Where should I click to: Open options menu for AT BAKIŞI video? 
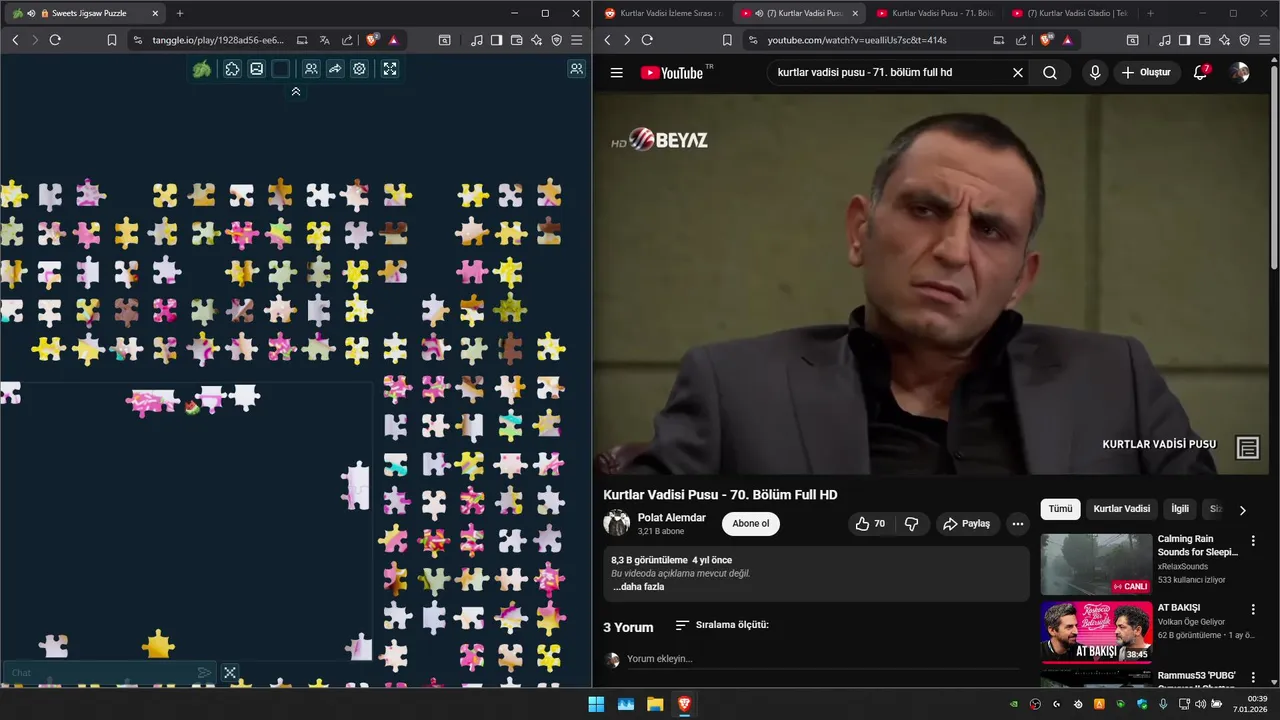click(x=1253, y=609)
